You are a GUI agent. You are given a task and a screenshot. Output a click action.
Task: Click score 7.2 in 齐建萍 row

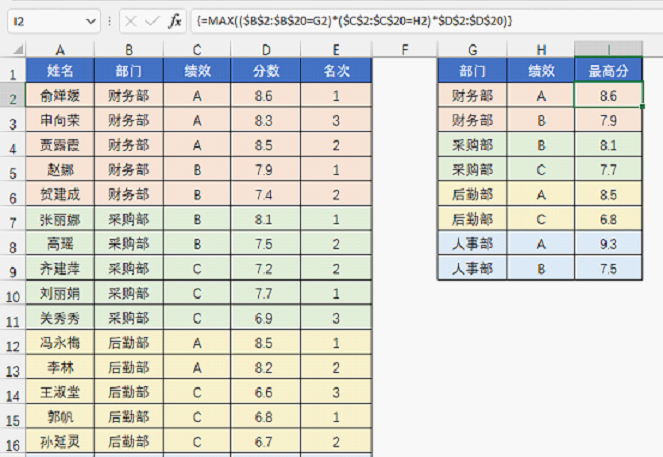[266, 268]
